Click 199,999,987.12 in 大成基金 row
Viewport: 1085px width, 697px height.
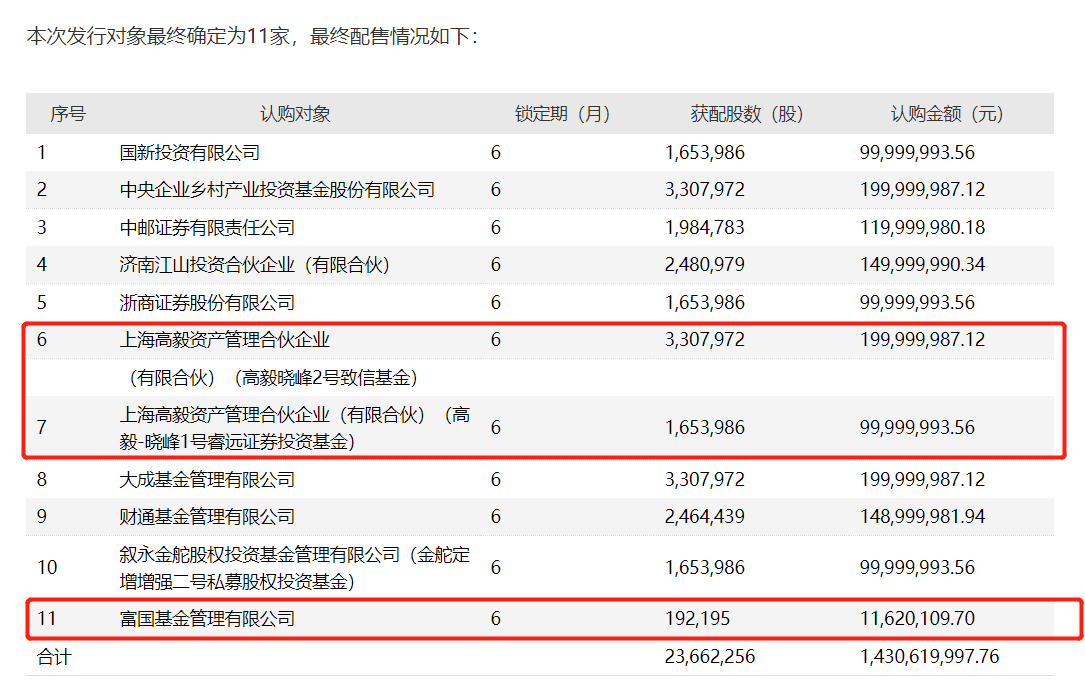click(922, 479)
